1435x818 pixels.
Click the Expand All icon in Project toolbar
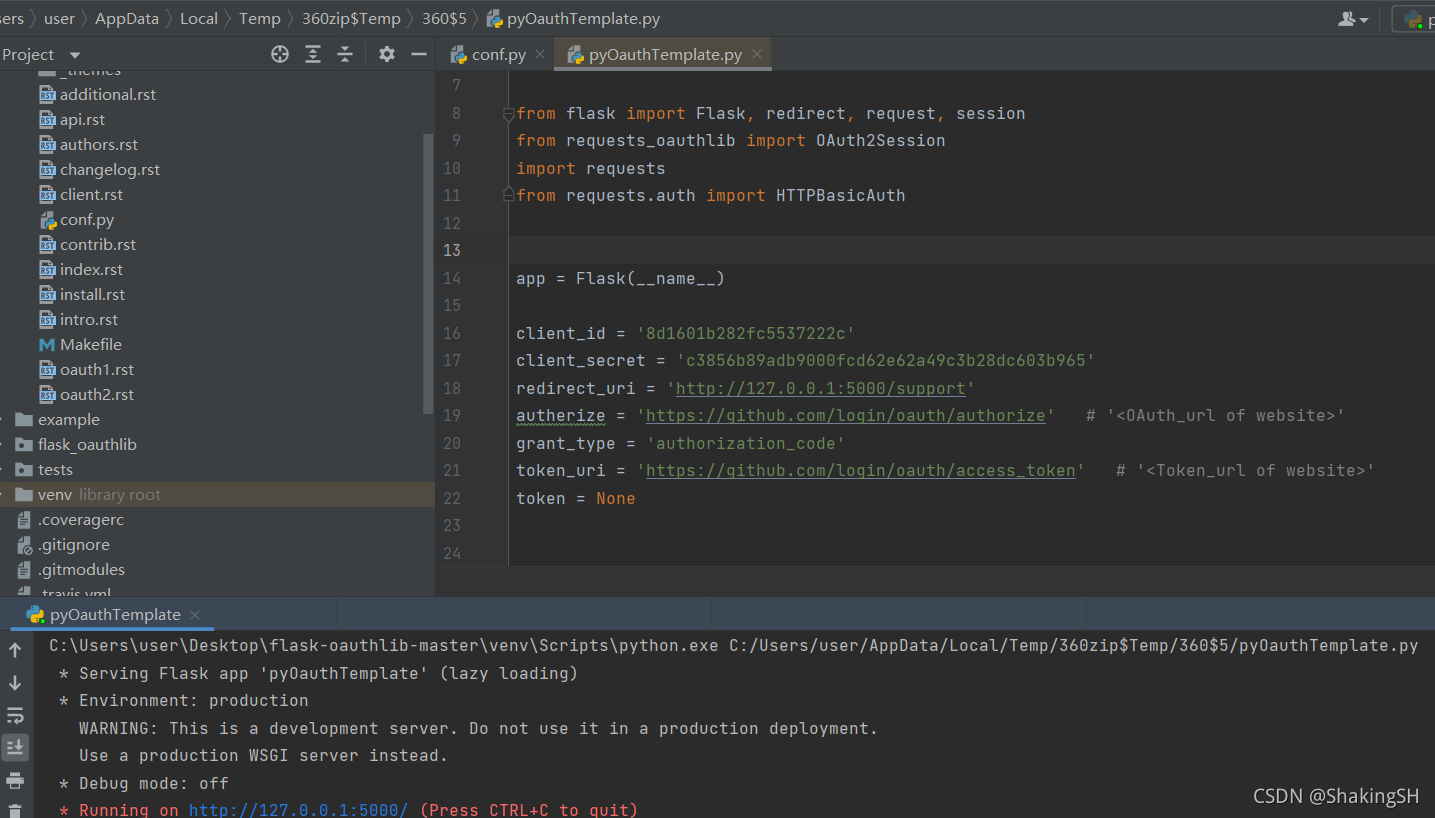pos(313,54)
